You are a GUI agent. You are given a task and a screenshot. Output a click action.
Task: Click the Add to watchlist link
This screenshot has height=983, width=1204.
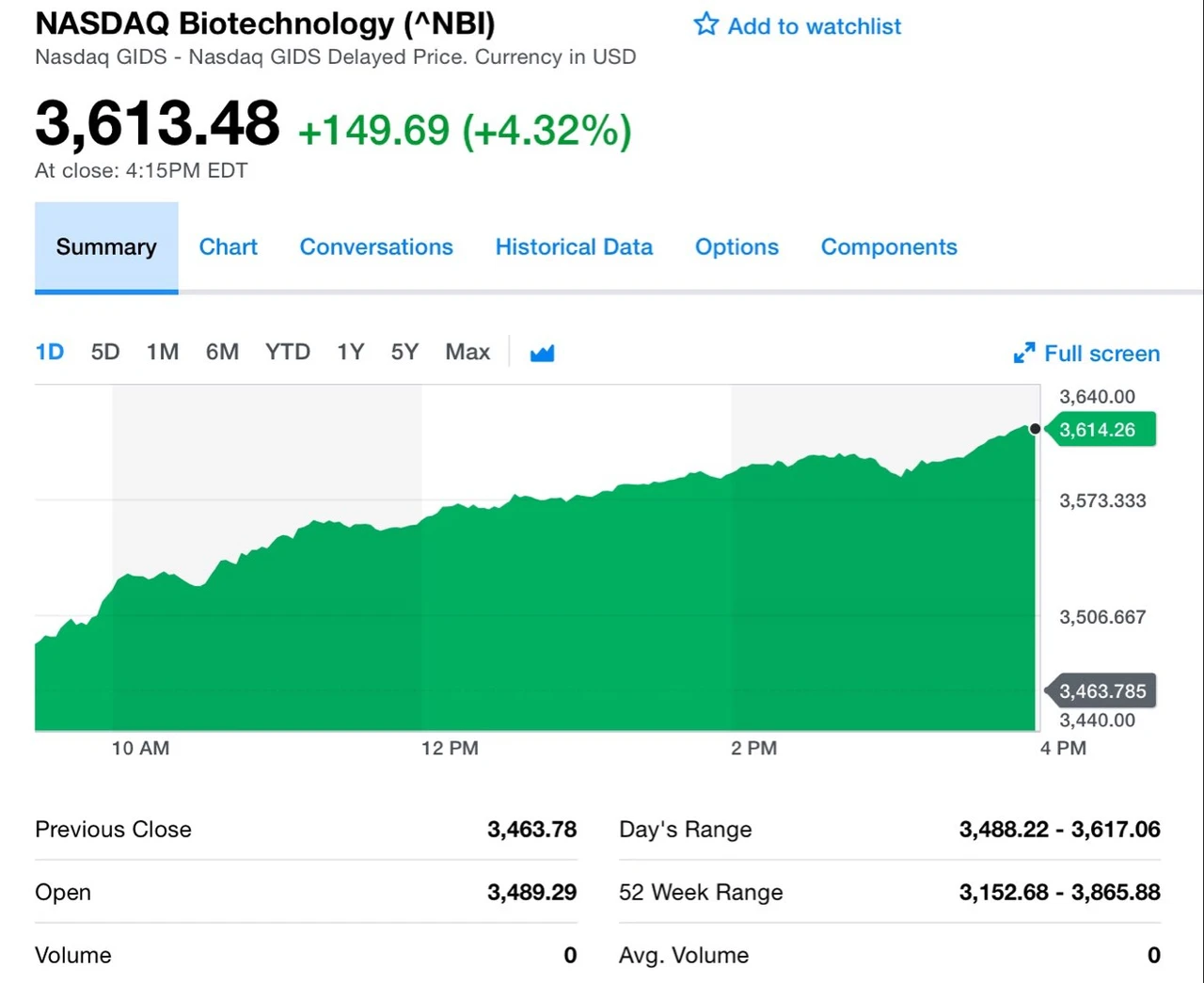(x=814, y=25)
